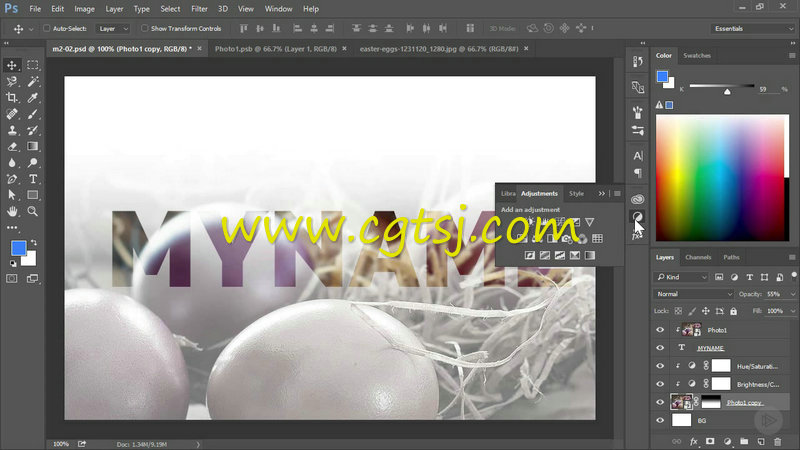Open Adjustments panel flyout menu
The image size is (800, 450).
(617, 194)
